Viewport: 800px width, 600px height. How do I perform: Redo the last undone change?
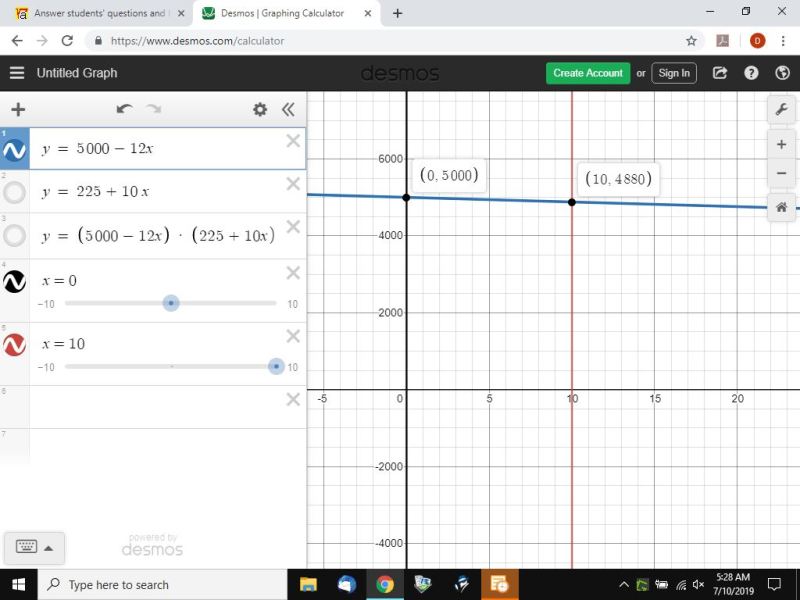(x=154, y=109)
